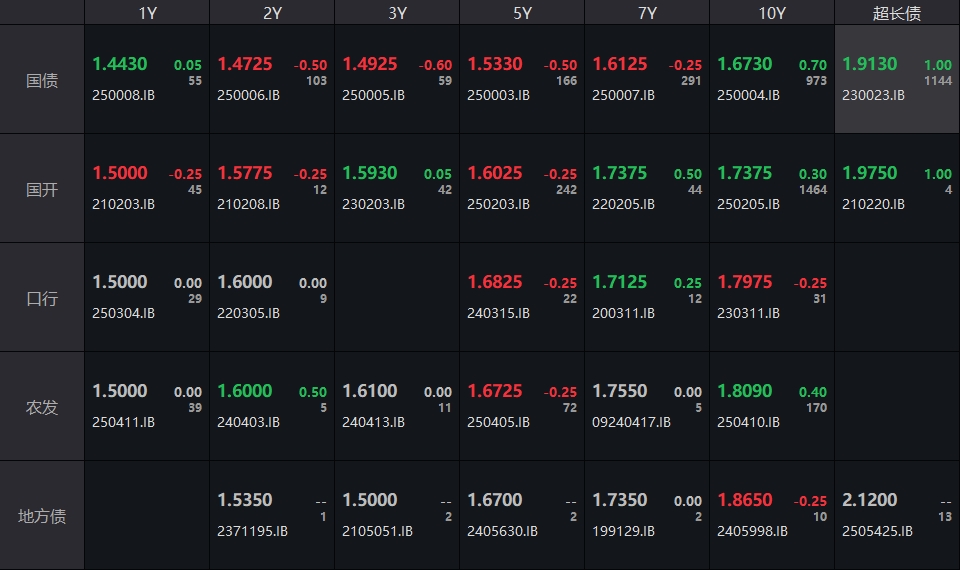Open bond code 250008.IB
The width and height of the screenshot is (960, 570).
coord(124,95)
